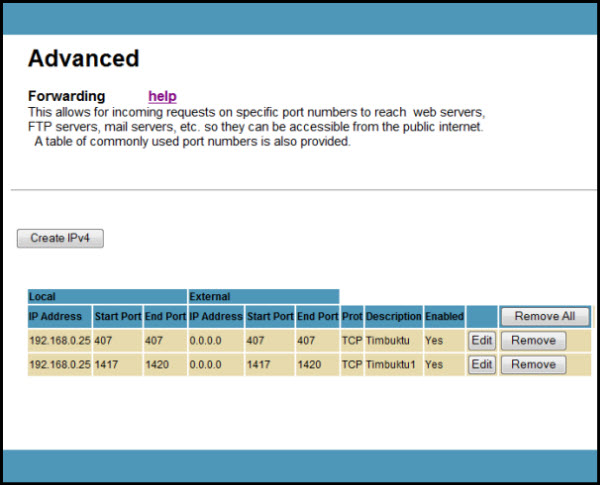Click the Local group header in table

click(43, 296)
